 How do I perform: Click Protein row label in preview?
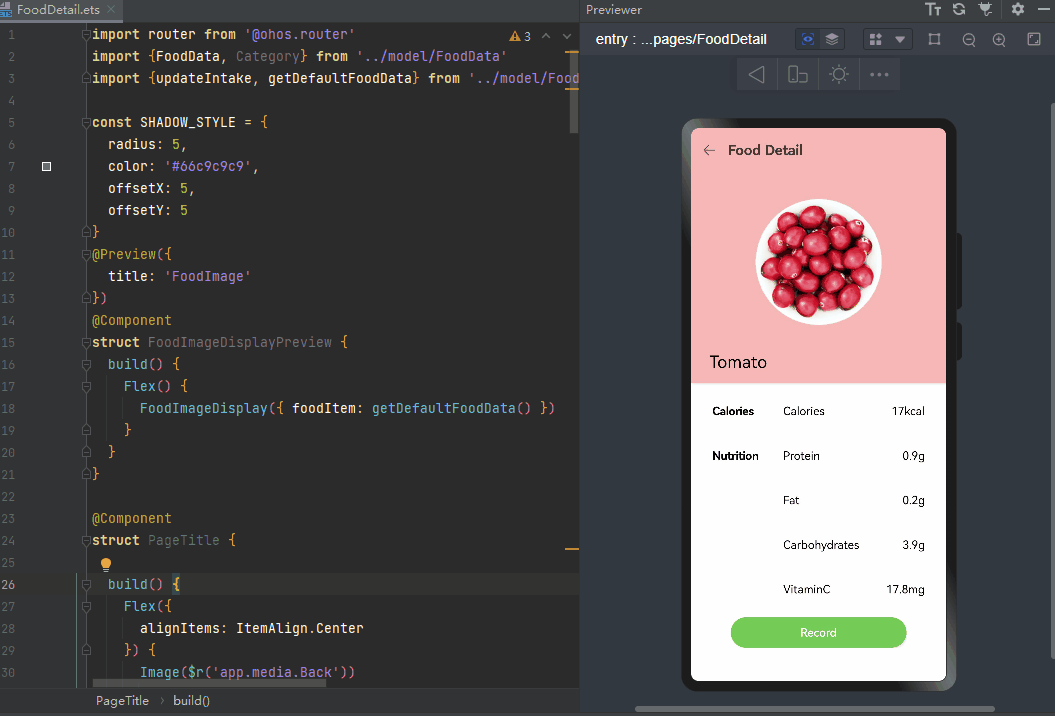coord(801,456)
